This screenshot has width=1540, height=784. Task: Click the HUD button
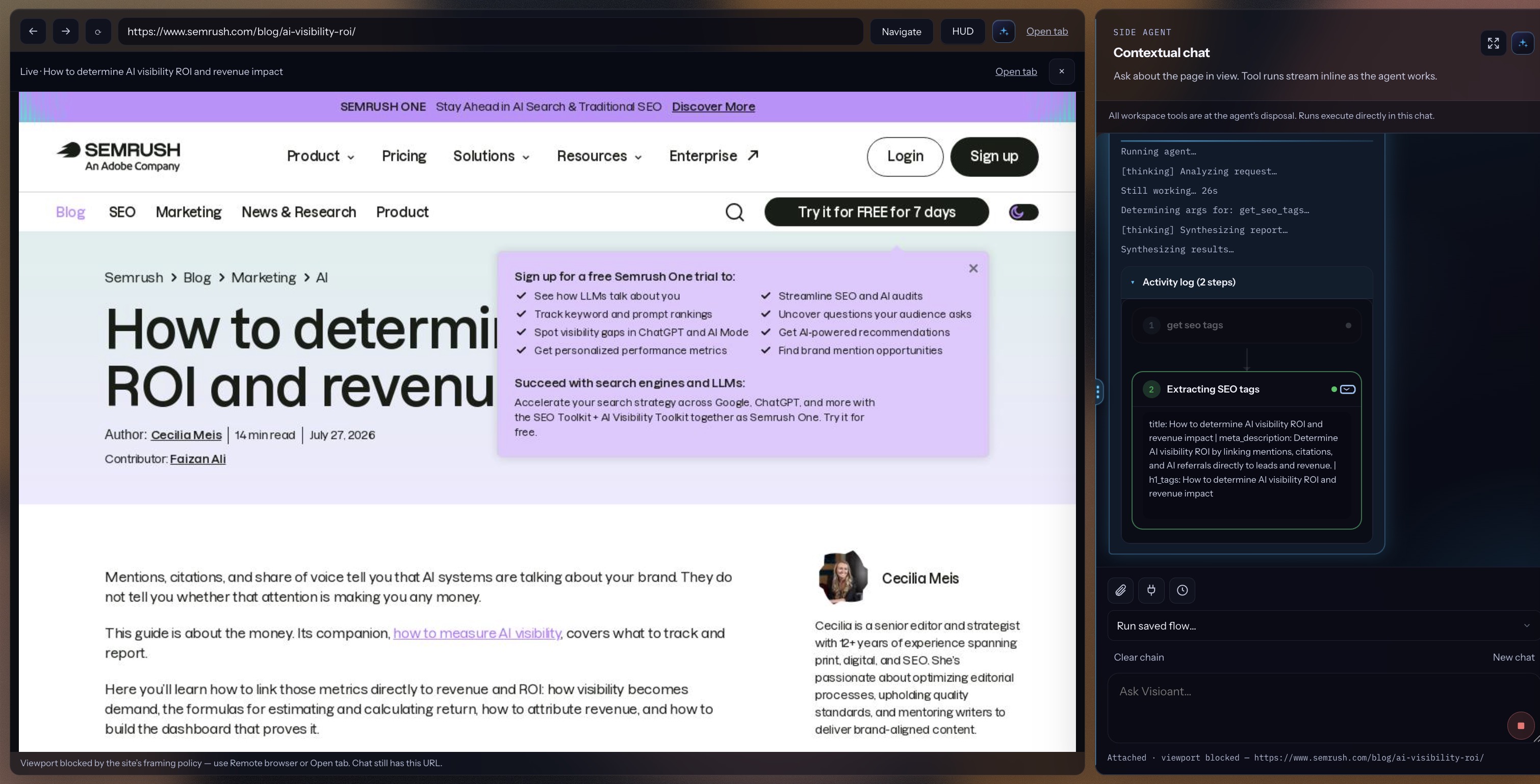(963, 31)
